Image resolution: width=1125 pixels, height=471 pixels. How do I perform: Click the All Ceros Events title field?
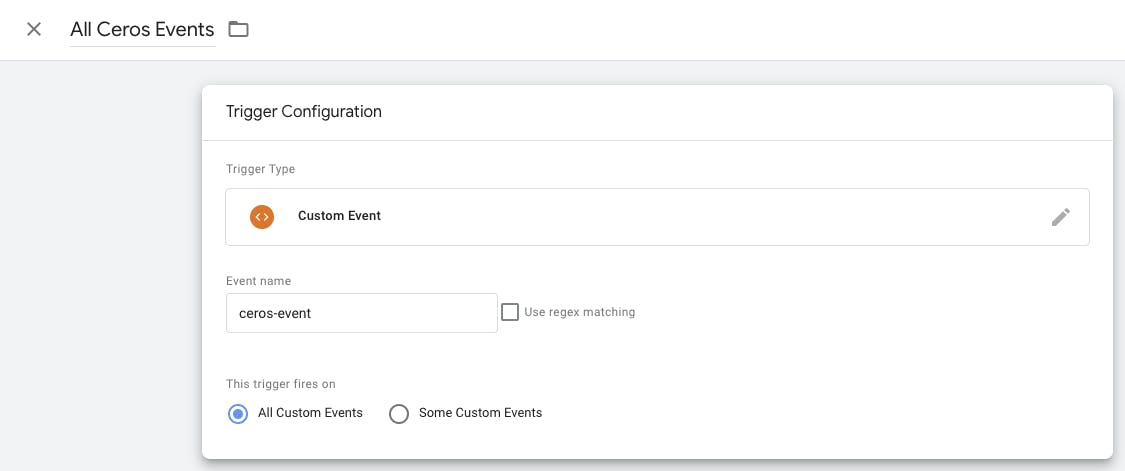142,30
